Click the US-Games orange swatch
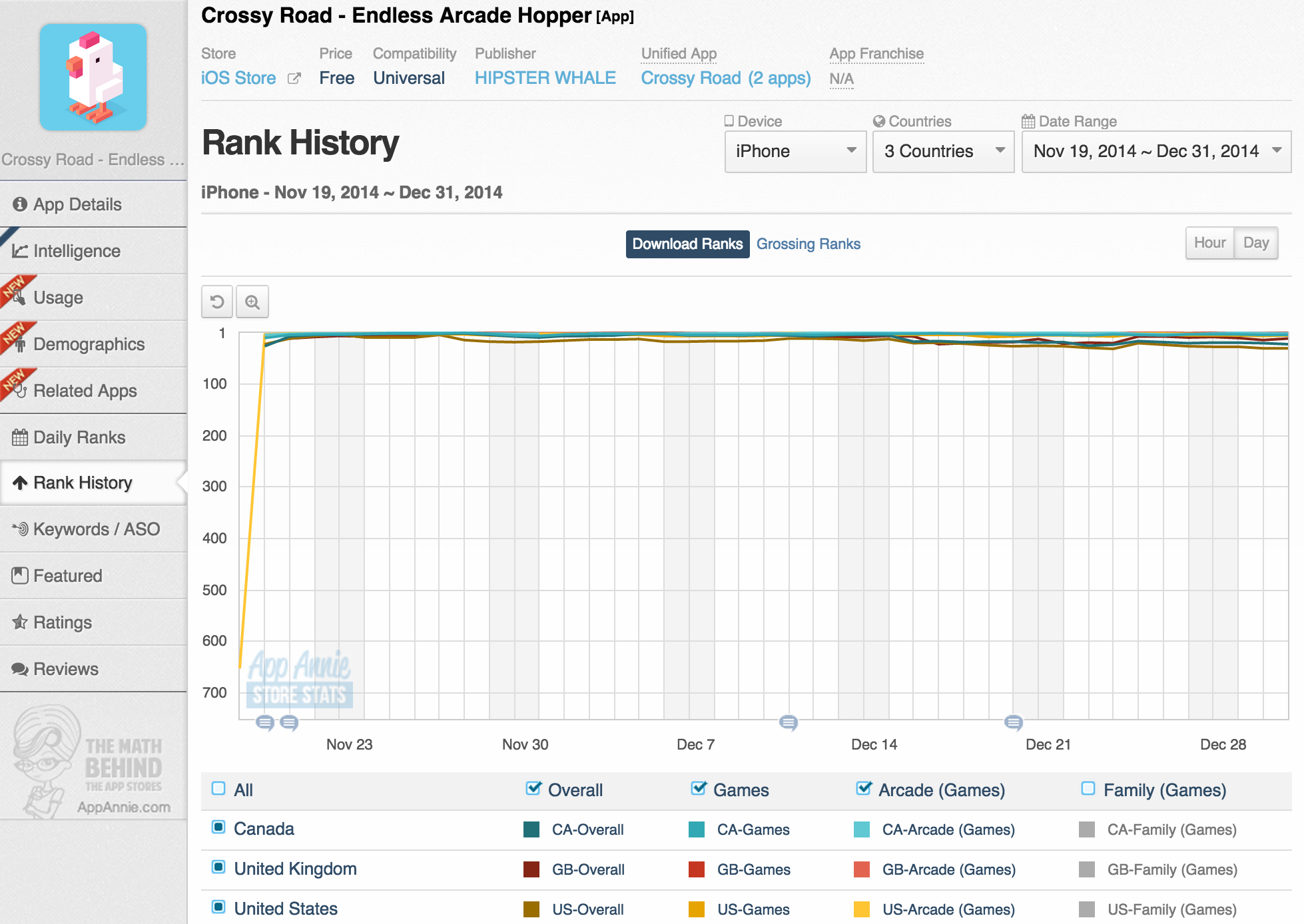Image resolution: width=1304 pixels, height=924 pixels. tap(697, 909)
